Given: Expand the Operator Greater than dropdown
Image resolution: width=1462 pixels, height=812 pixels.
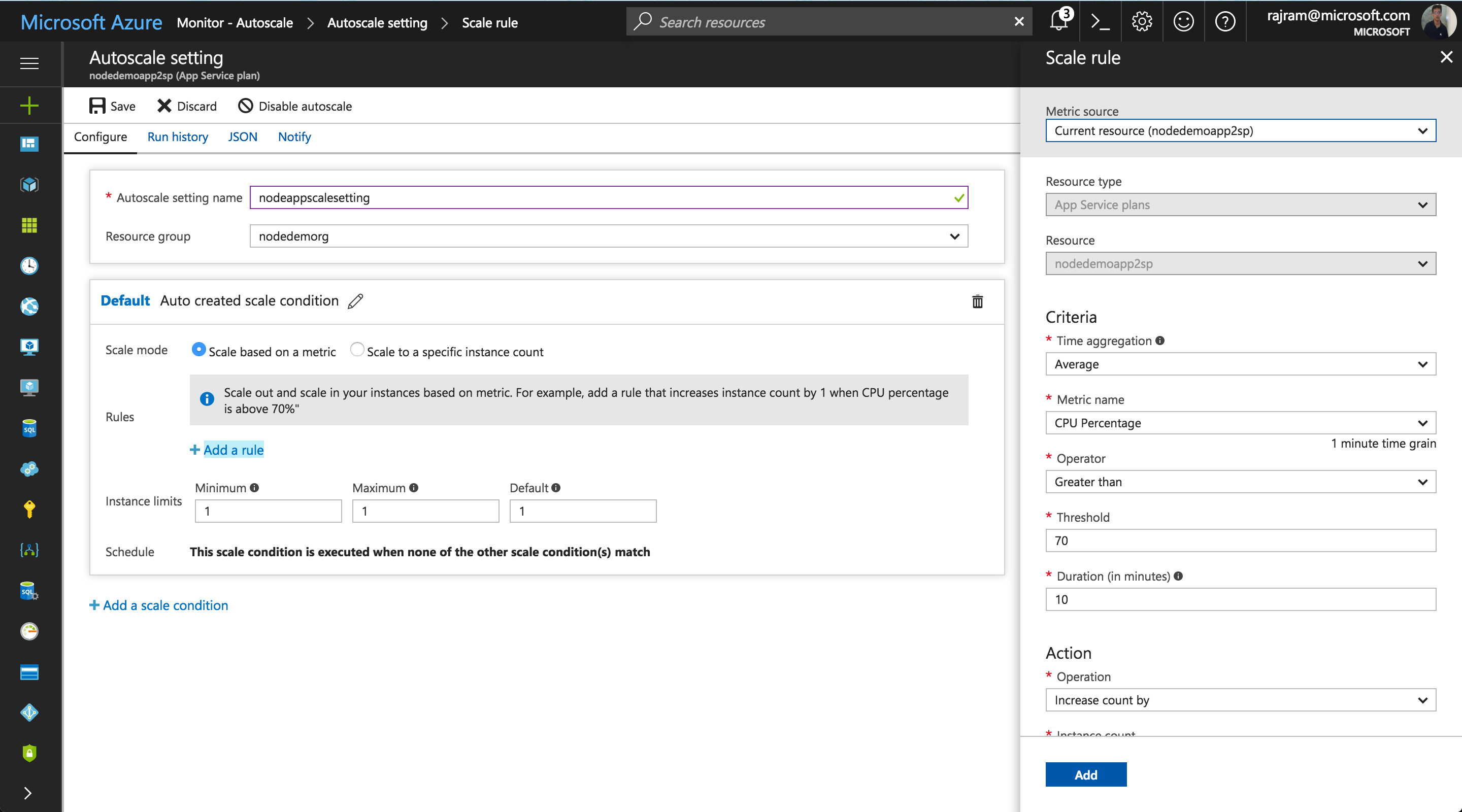Looking at the screenshot, I should point(1240,482).
